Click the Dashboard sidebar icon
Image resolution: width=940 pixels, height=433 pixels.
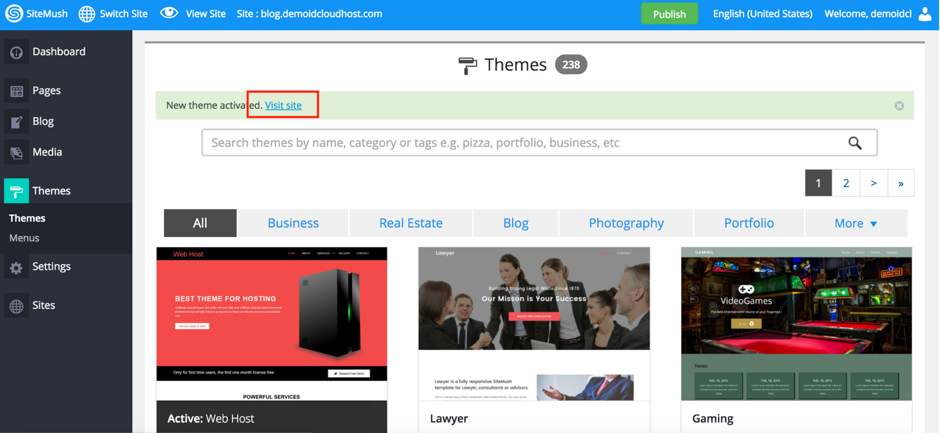click(x=16, y=52)
